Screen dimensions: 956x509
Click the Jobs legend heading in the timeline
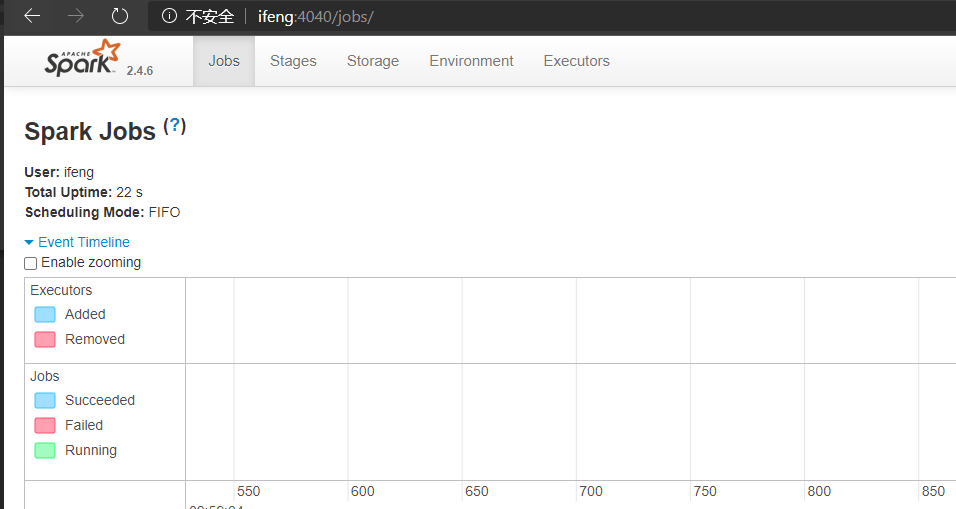click(45, 376)
